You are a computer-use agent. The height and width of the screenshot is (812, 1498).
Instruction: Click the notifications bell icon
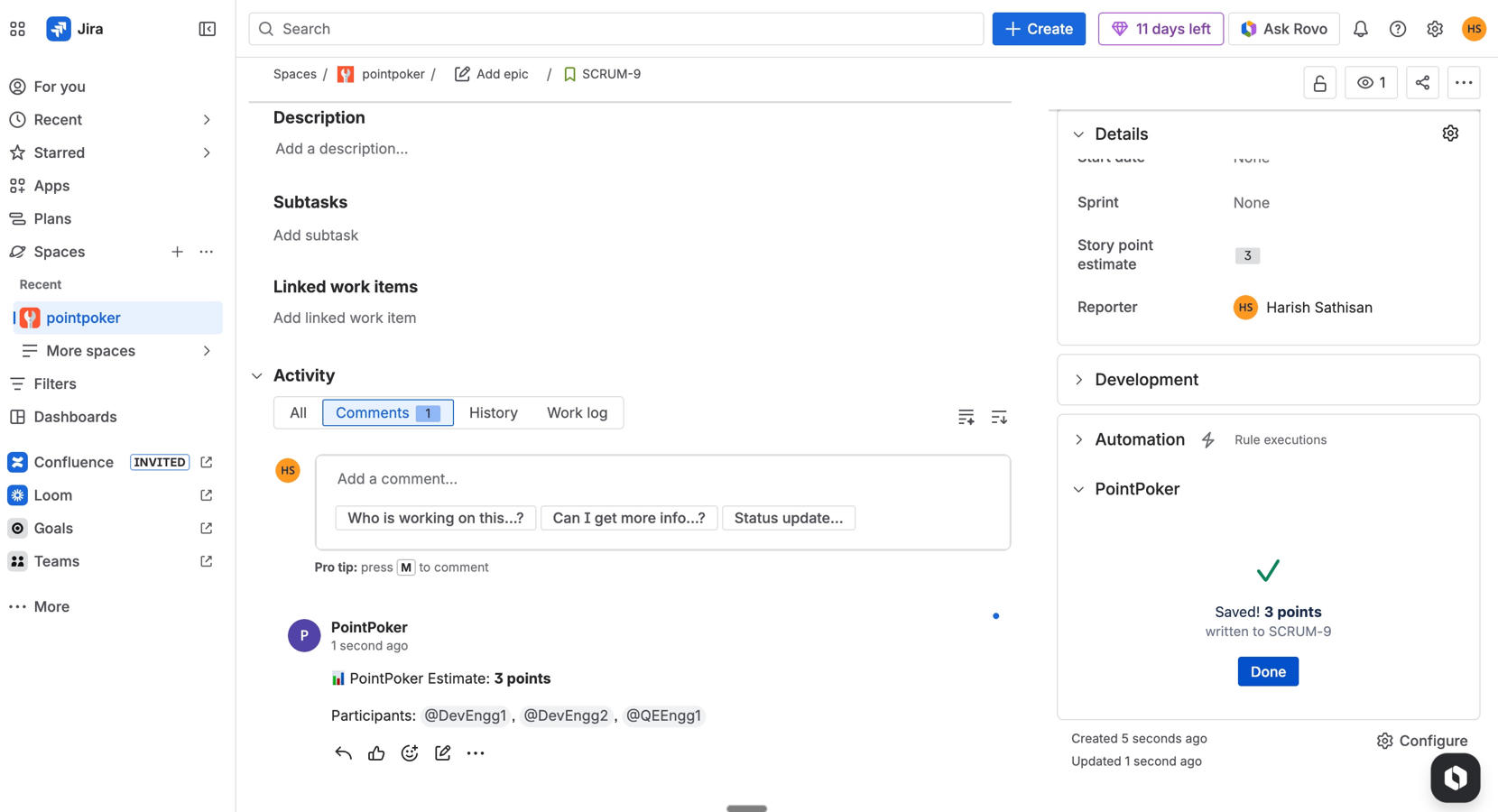pos(1360,28)
